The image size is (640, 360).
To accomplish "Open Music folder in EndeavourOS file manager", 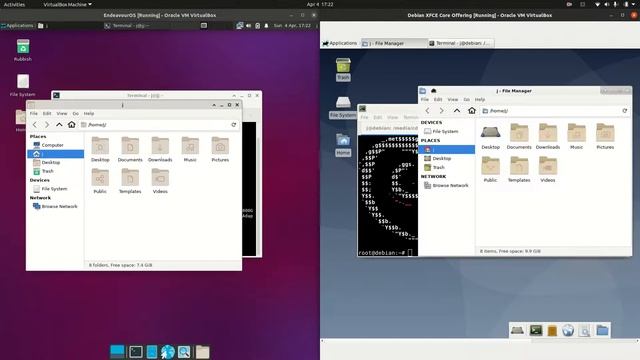I will click(x=190, y=149).
